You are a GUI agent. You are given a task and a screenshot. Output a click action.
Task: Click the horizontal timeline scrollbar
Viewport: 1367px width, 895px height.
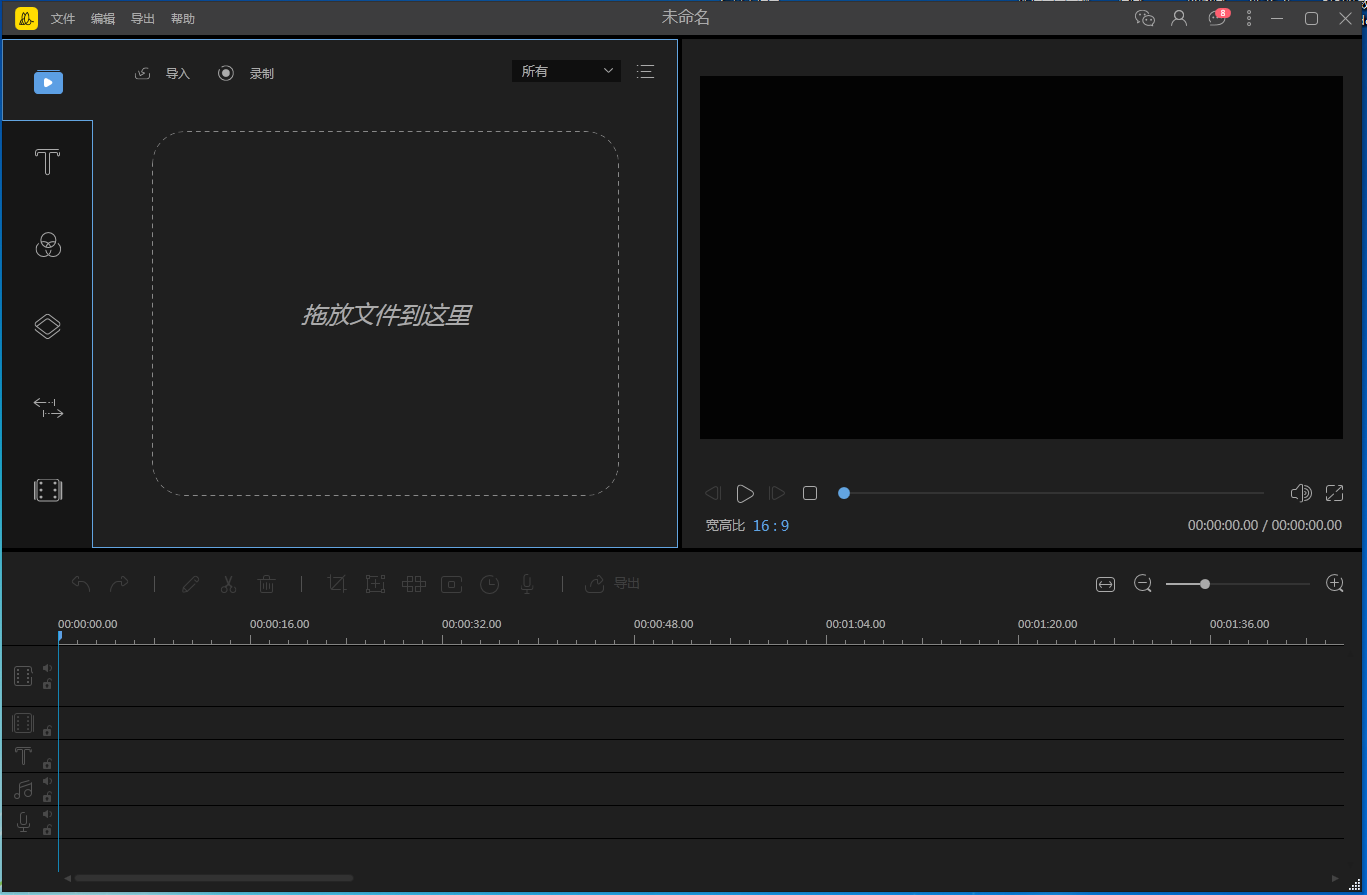(214, 878)
